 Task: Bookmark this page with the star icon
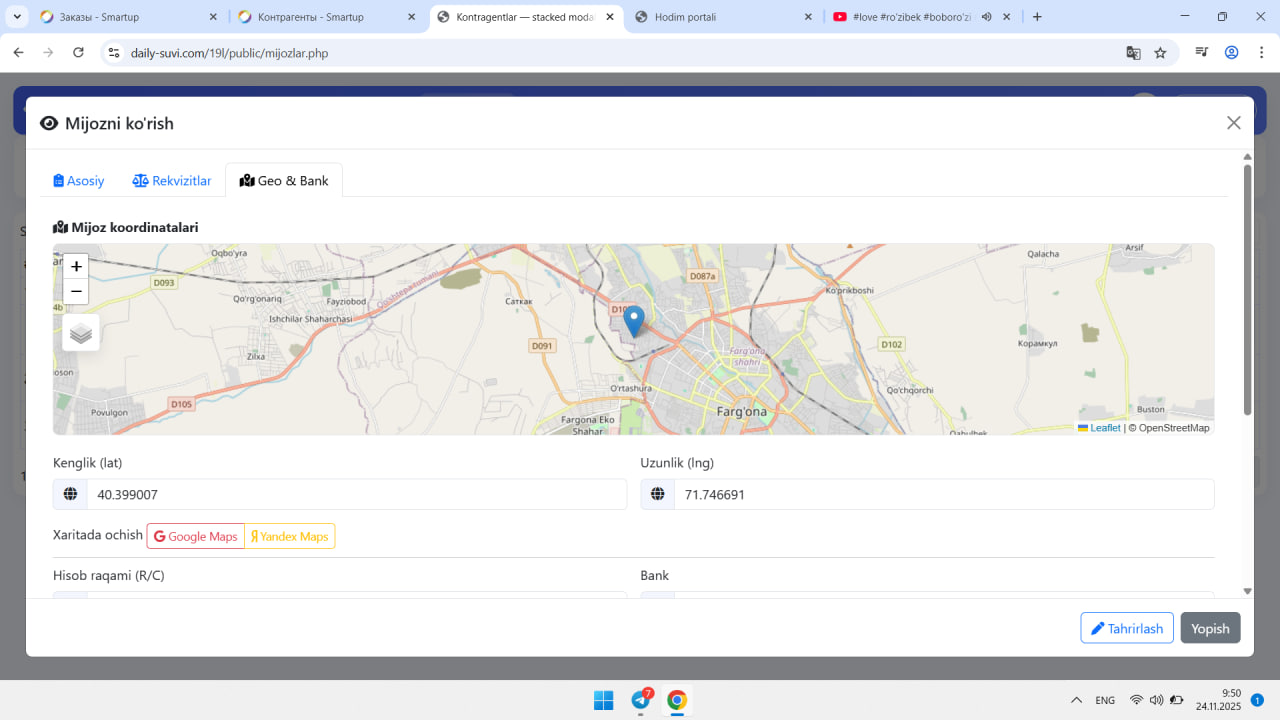[x=1160, y=53]
